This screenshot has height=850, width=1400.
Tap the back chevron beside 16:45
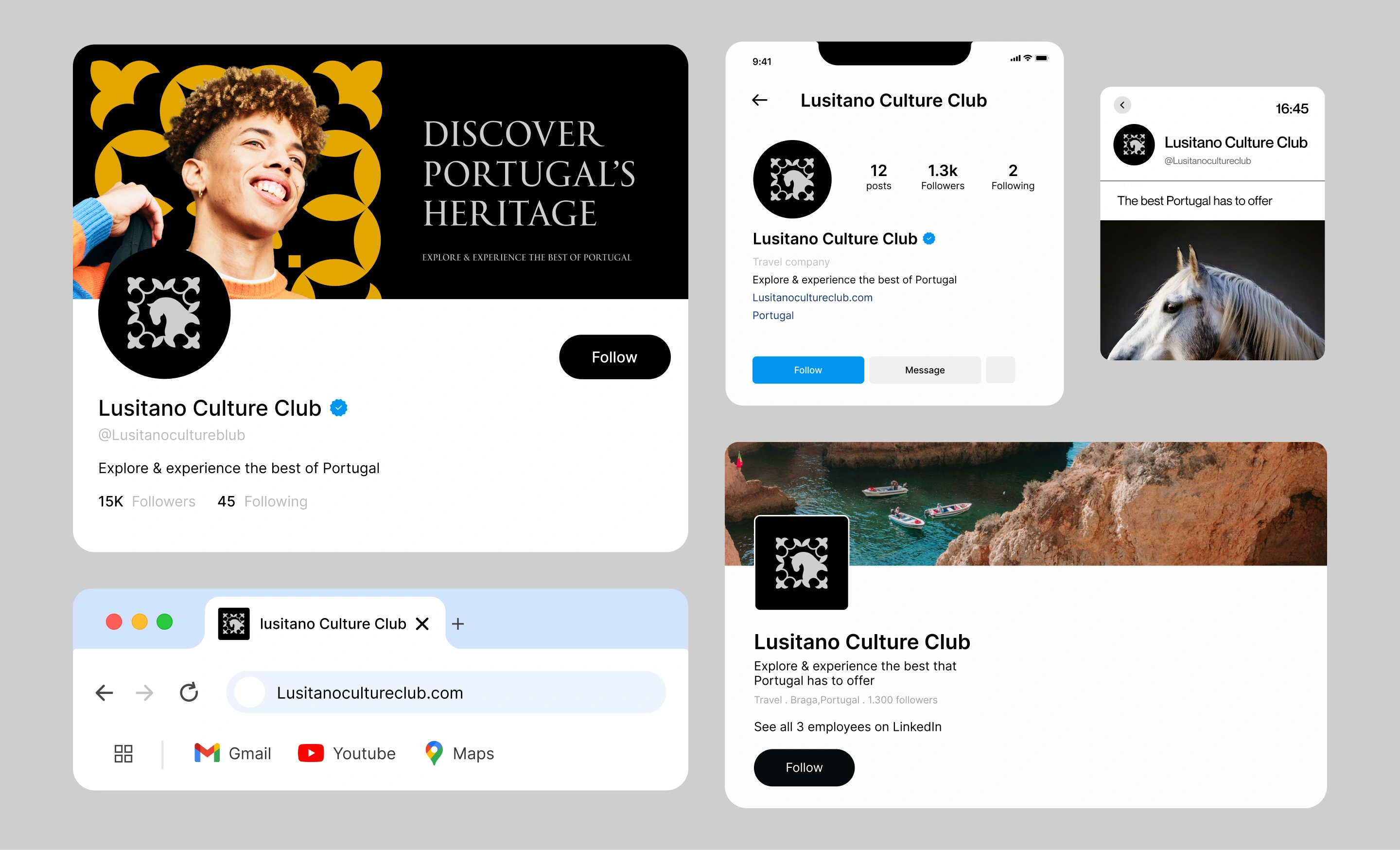point(1122,105)
